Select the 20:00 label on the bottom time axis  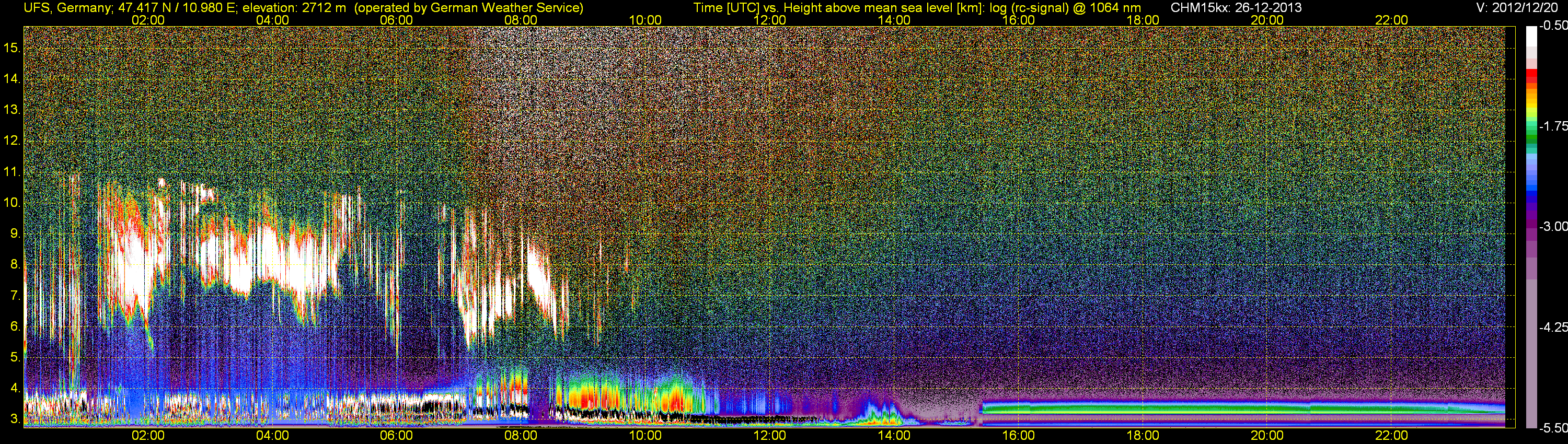[1267, 436]
